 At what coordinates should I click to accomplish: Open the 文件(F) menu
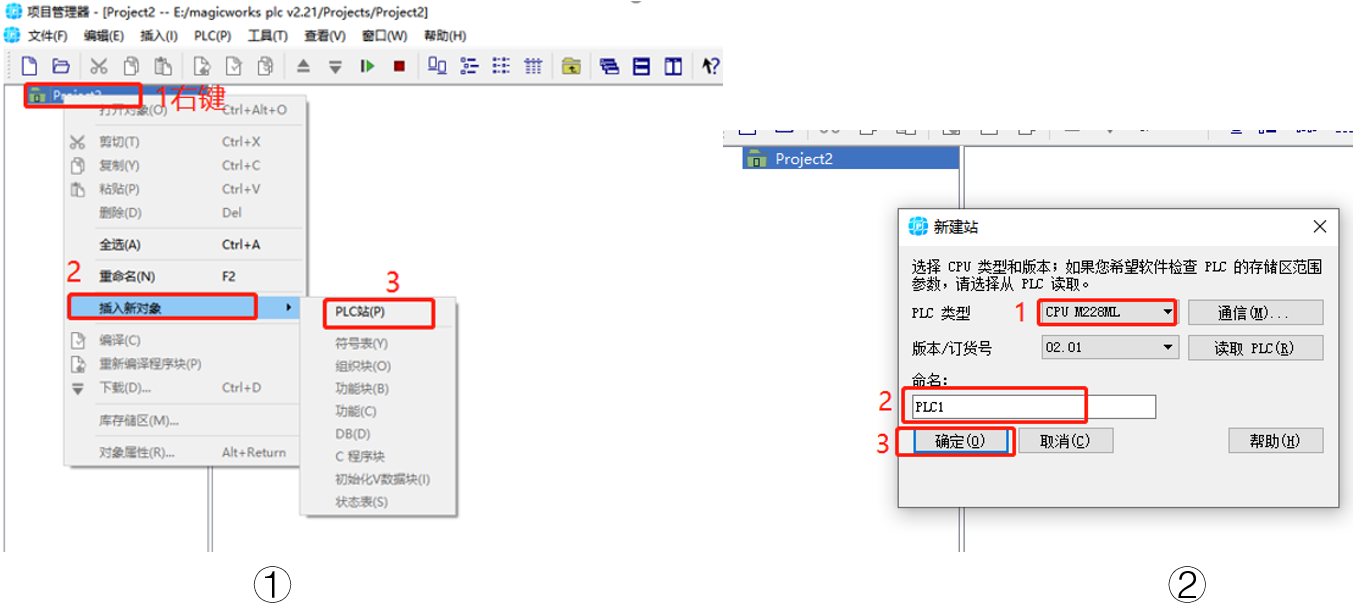click(x=48, y=36)
